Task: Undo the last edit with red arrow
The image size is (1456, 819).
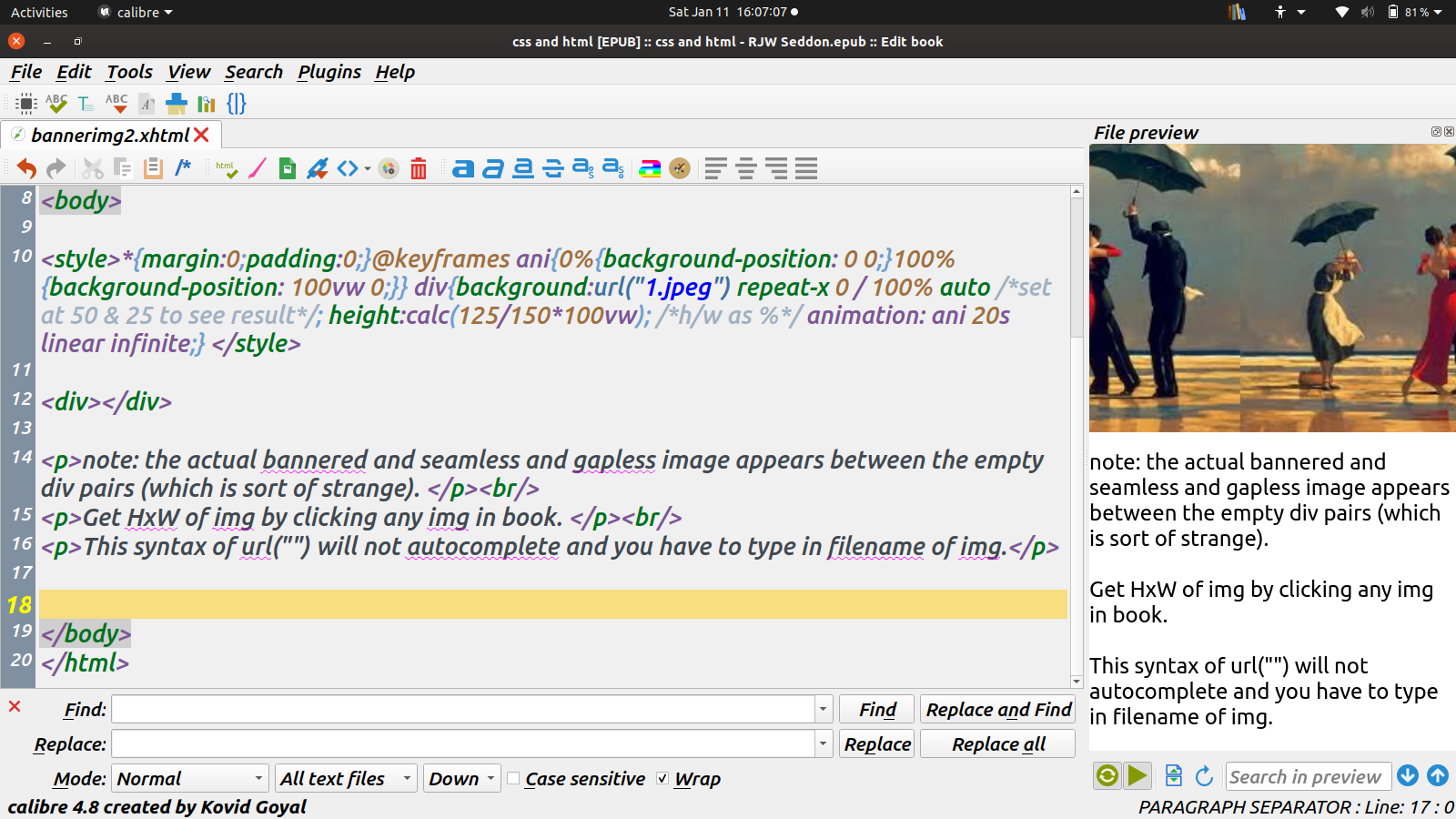Action: (x=26, y=168)
